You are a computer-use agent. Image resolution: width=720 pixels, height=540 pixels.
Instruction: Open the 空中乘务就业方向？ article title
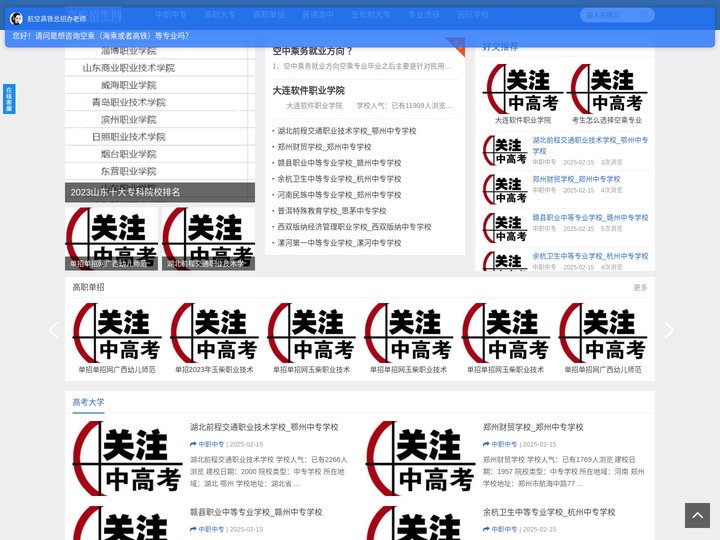click(x=312, y=51)
